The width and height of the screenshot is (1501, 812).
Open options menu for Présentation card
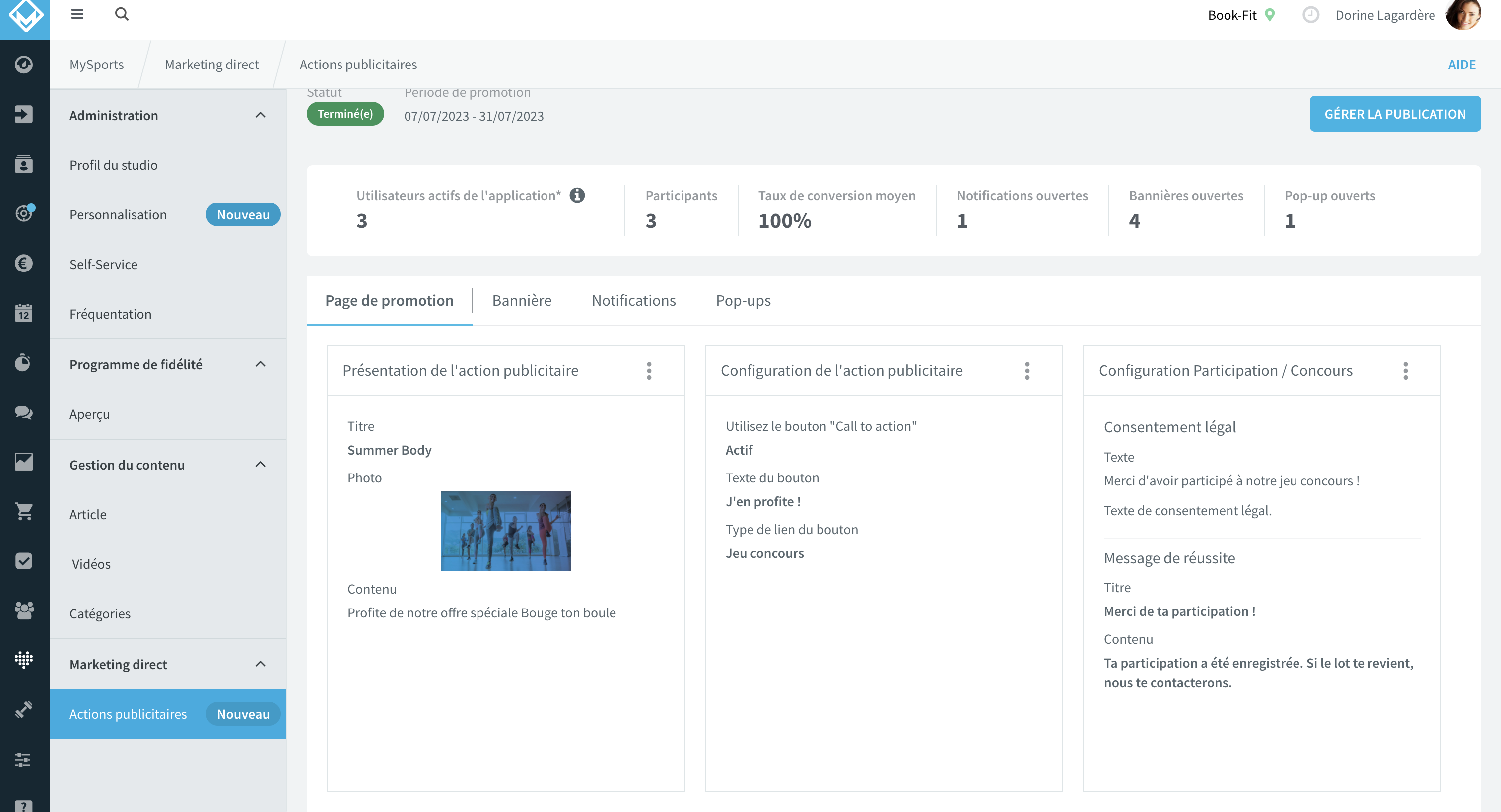649,370
